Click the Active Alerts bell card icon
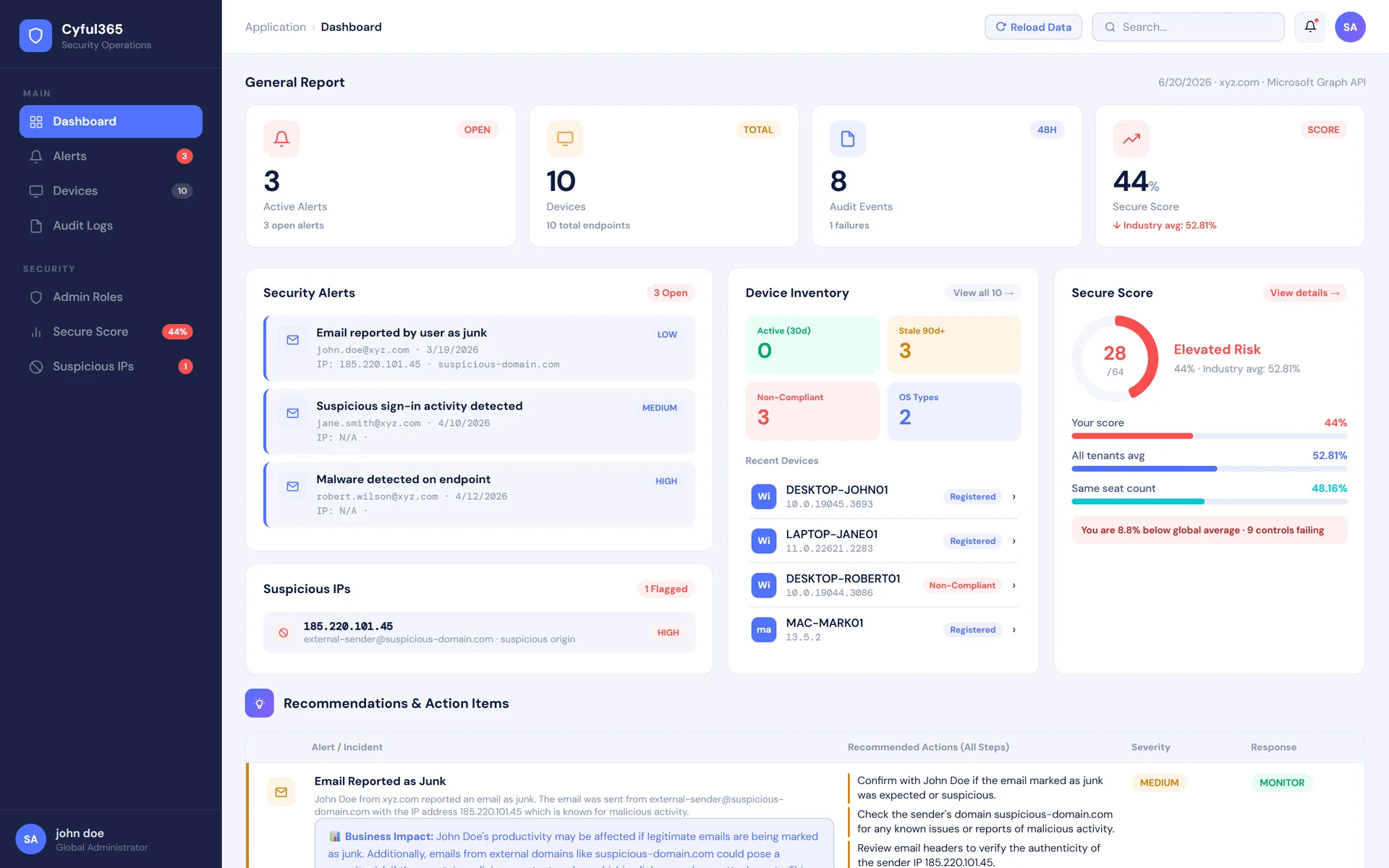Screen dimensions: 1389x868 point(281,139)
